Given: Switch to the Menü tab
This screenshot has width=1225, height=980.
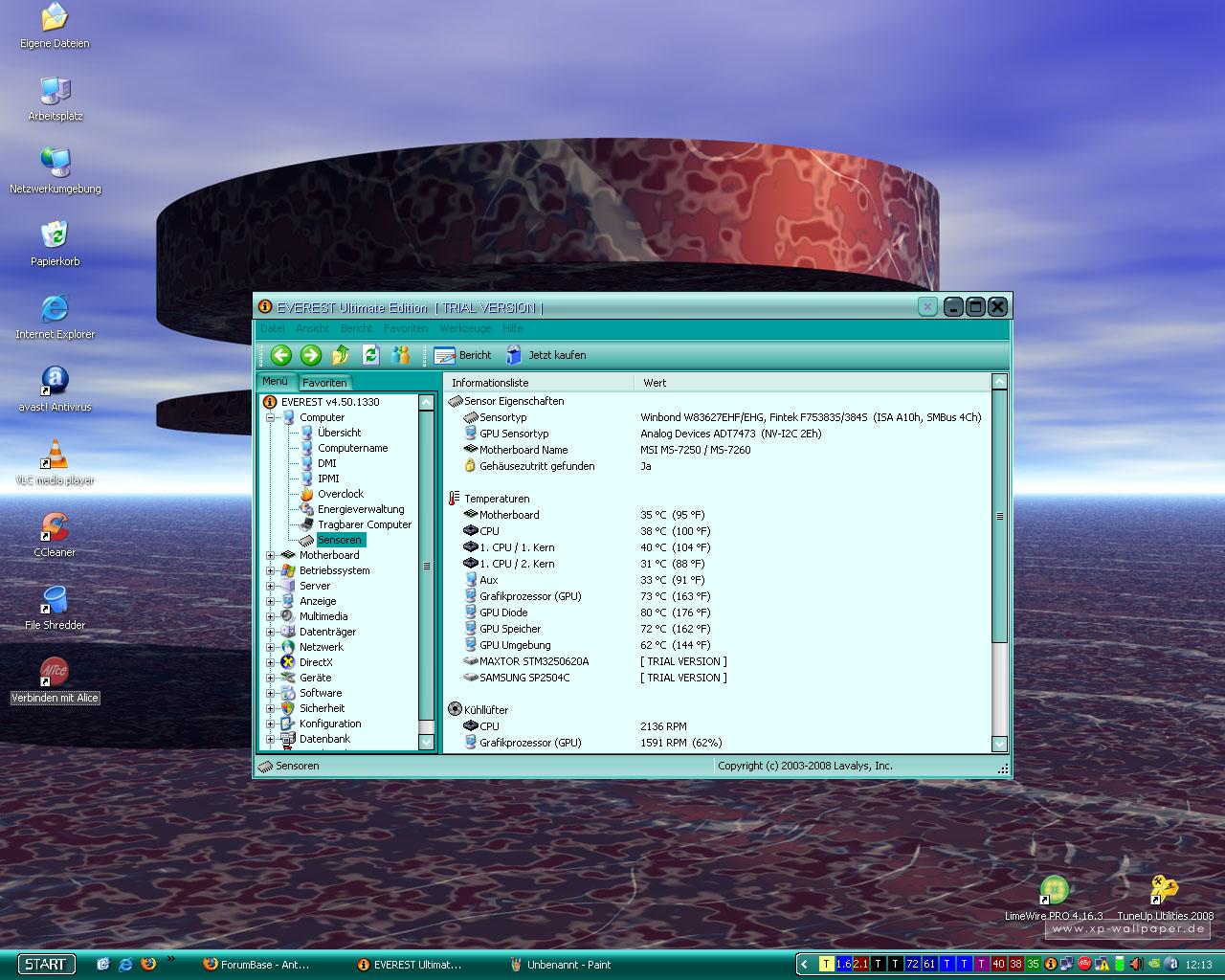Looking at the screenshot, I should pos(276,381).
